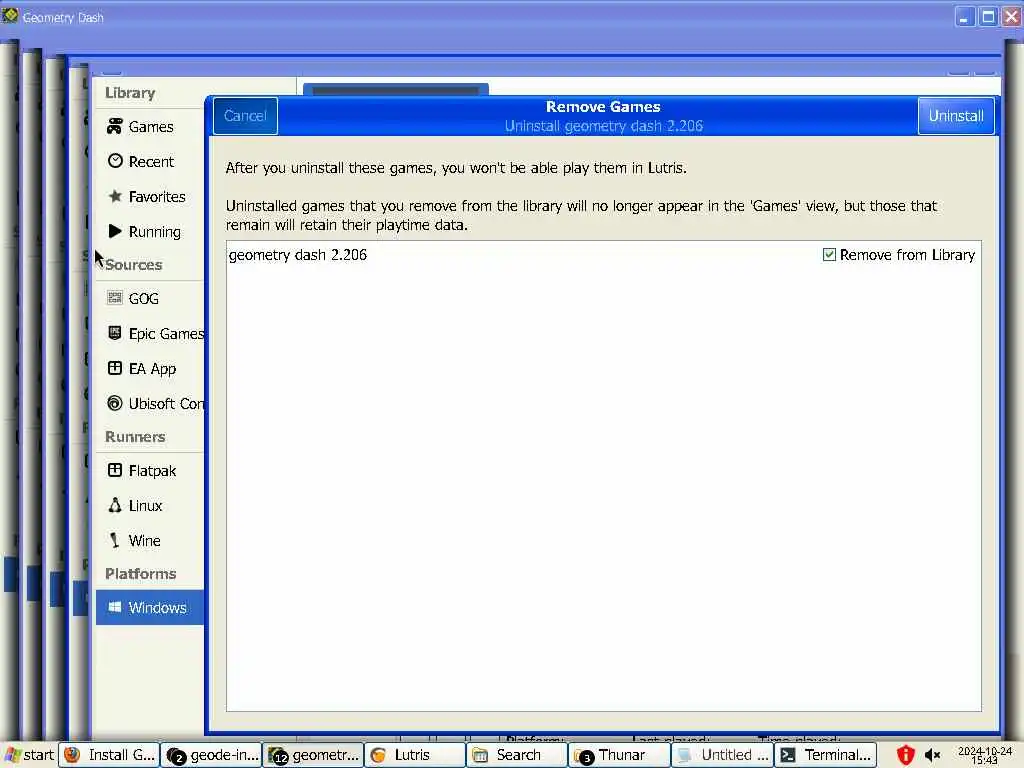Select the Flatpak runner icon

click(x=115, y=470)
